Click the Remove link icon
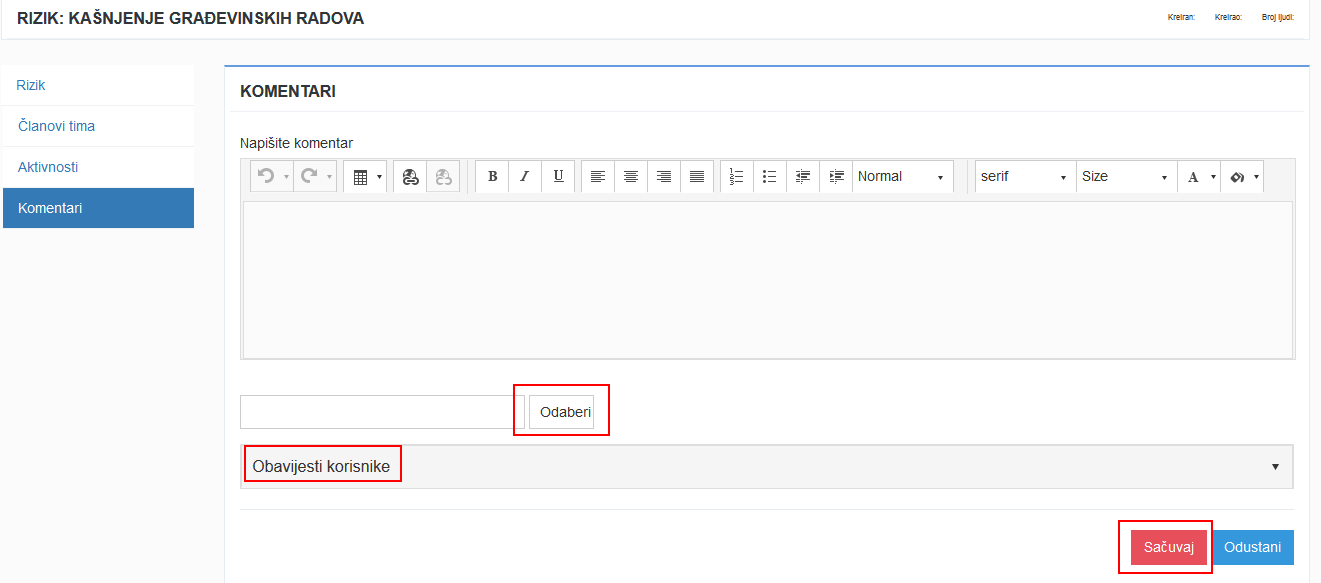1321x583 pixels. pyautogui.click(x=443, y=177)
